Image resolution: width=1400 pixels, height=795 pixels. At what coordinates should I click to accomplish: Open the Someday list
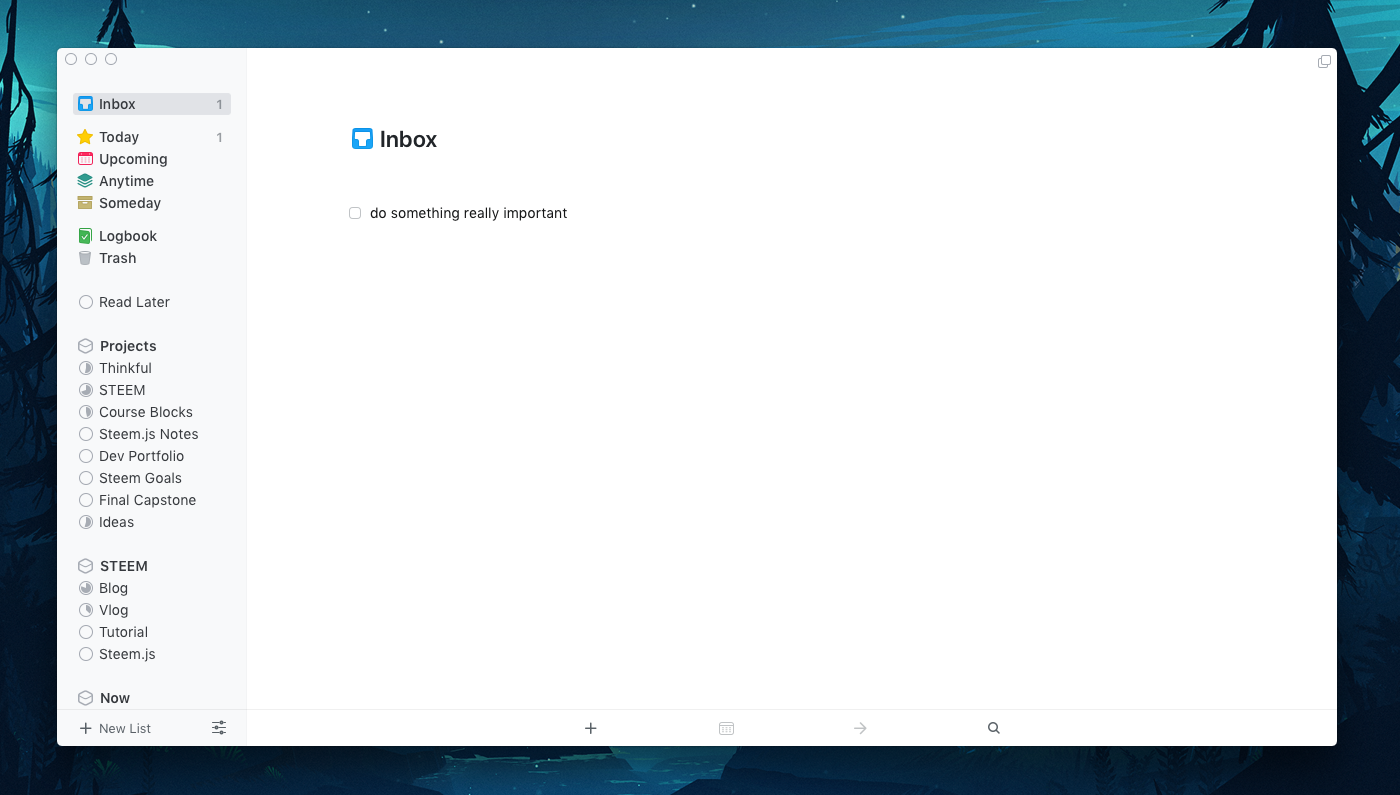click(x=152, y=203)
